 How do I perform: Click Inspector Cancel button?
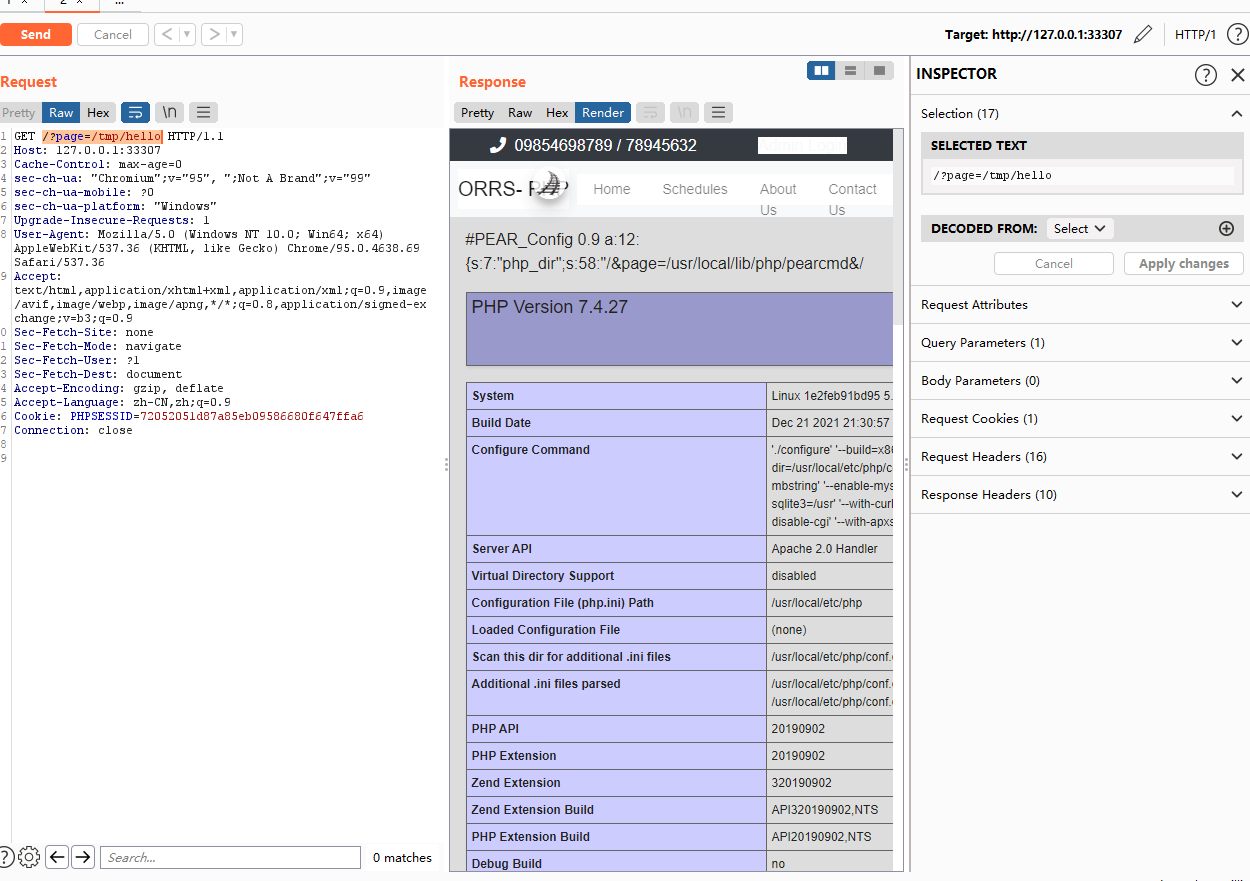(x=1053, y=264)
